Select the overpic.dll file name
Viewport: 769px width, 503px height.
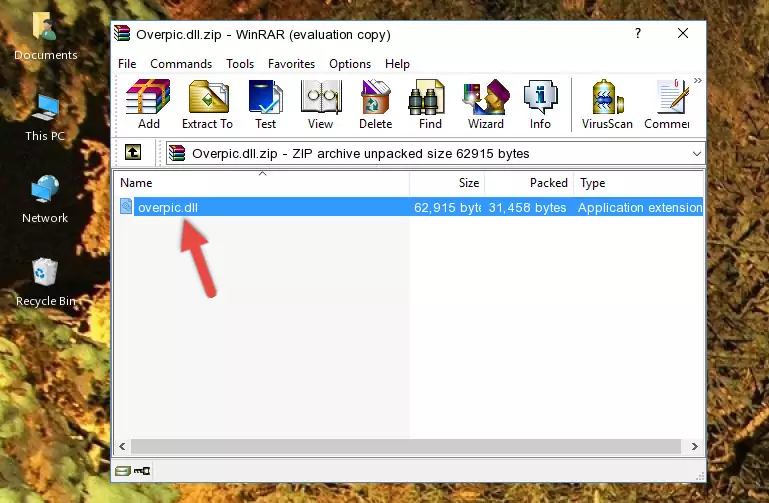pyautogui.click(x=168, y=207)
